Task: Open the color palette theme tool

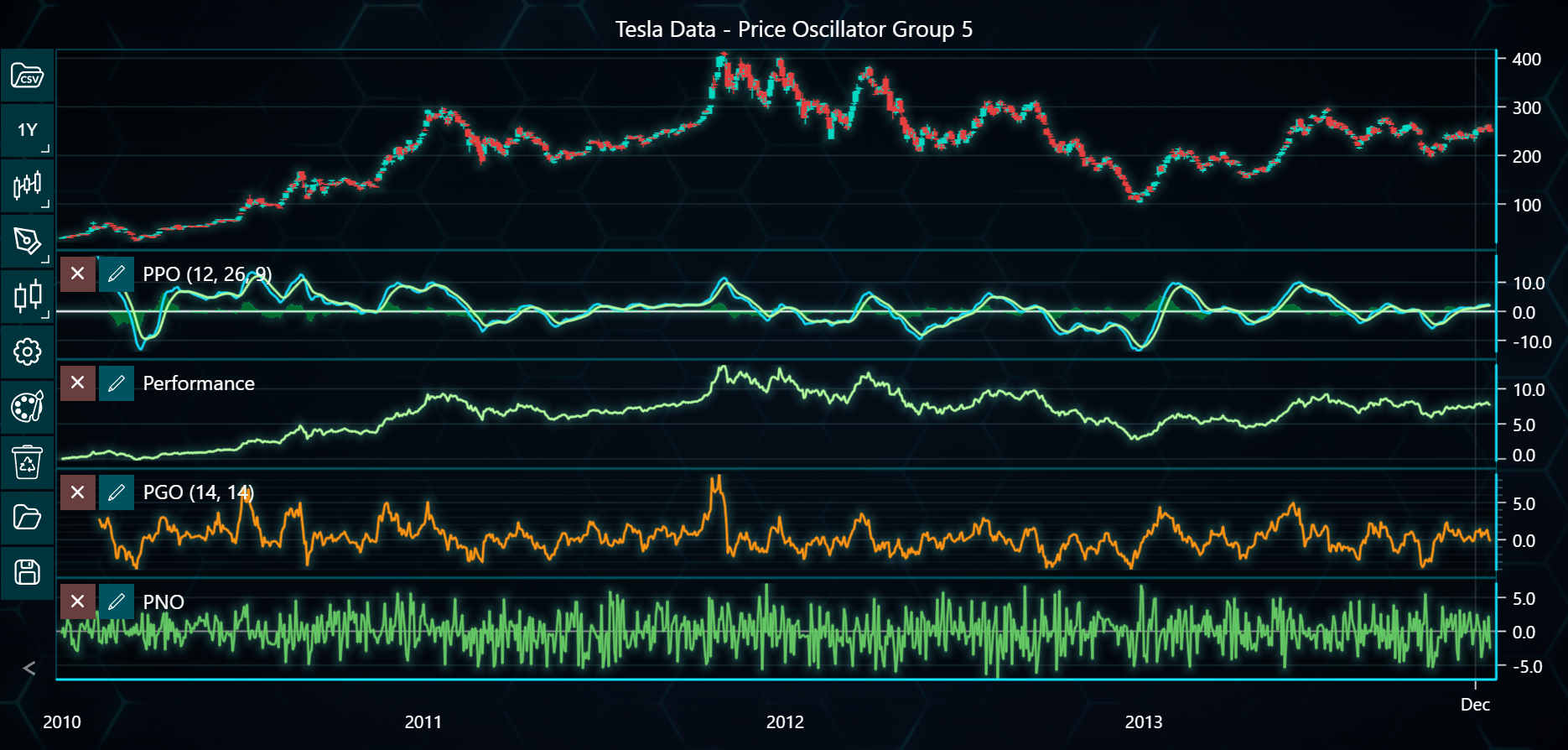Action: click(x=27, y=407)
